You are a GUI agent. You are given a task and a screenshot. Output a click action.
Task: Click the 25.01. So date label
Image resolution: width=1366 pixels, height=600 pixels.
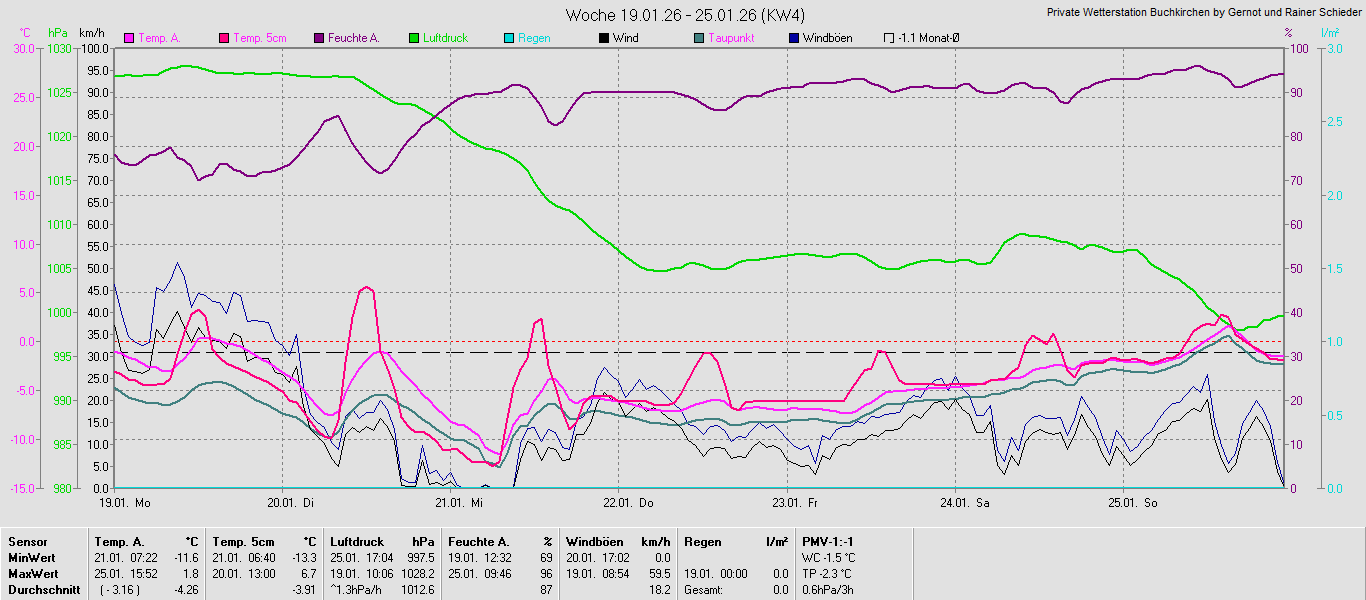click(1133, 503)
